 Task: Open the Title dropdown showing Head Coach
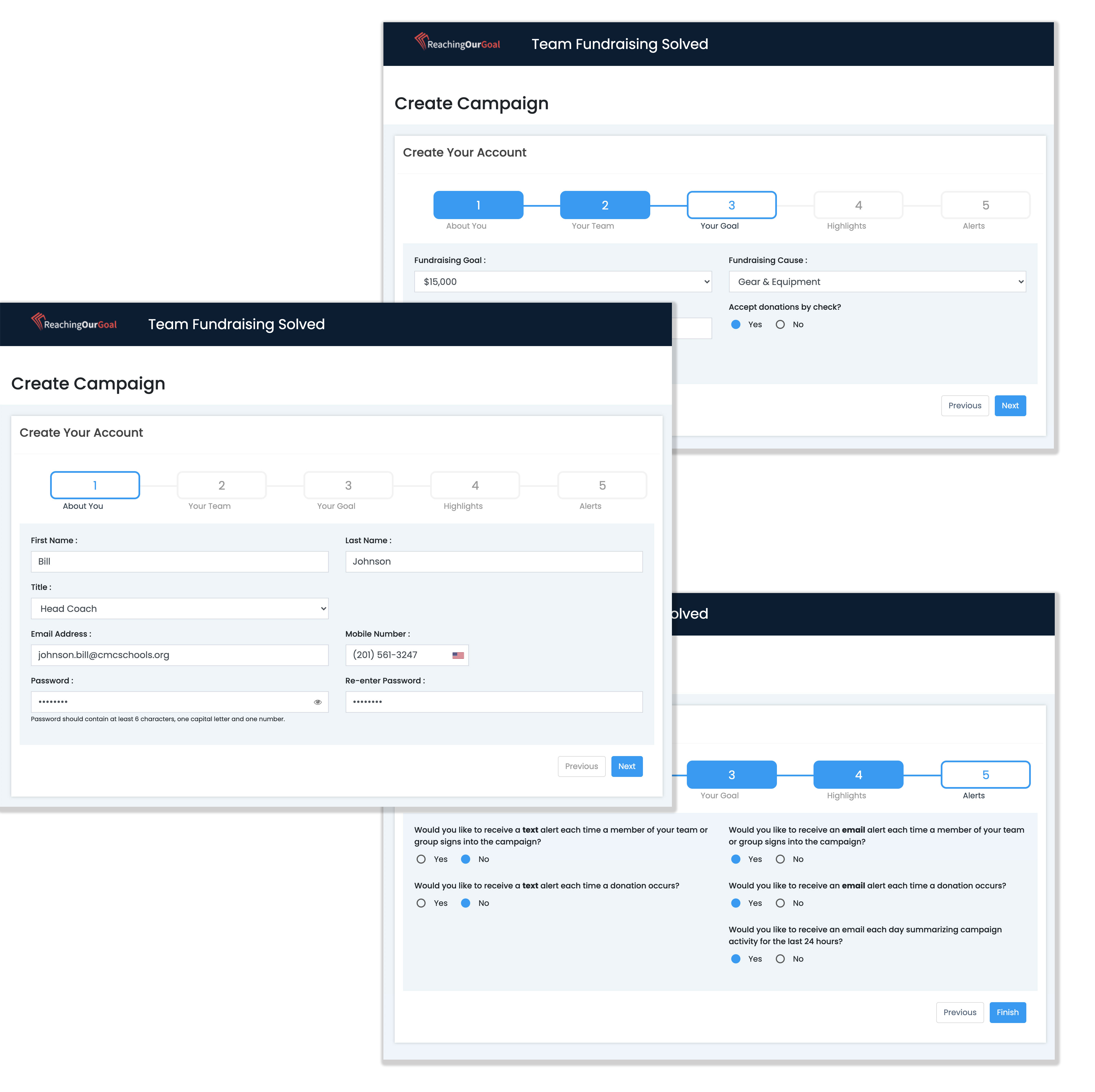pyautogui.click(x=179, y=609)
